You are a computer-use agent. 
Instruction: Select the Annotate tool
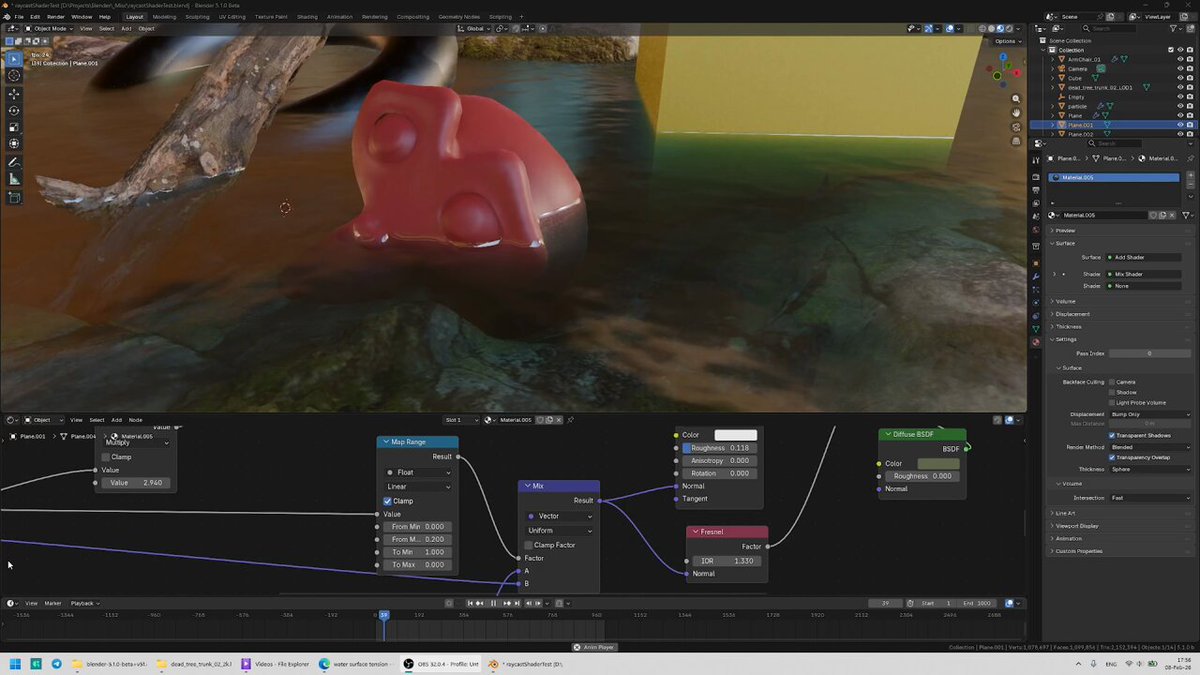[14, 162]
